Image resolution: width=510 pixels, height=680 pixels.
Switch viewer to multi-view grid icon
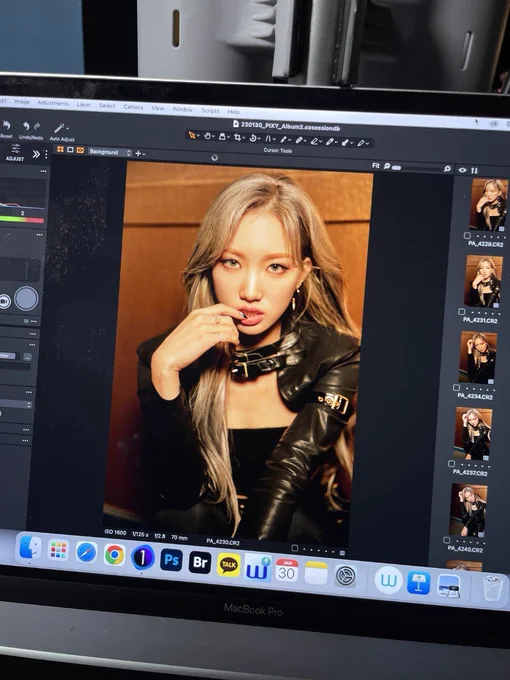(60, 149)
